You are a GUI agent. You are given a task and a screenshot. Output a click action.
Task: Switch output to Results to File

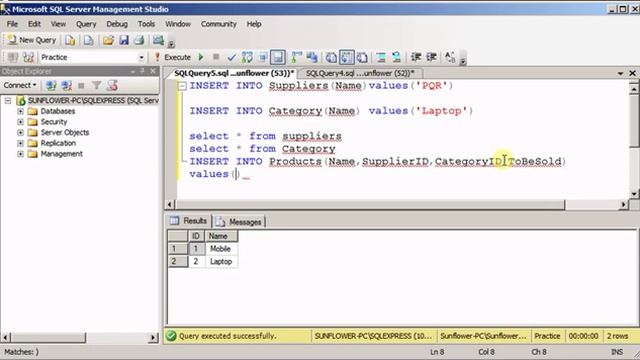[x=362, y=58]
